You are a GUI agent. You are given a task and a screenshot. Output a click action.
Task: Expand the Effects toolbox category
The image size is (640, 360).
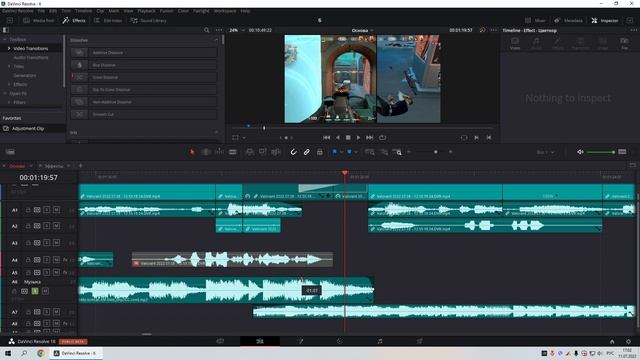[x=9, y=84]
